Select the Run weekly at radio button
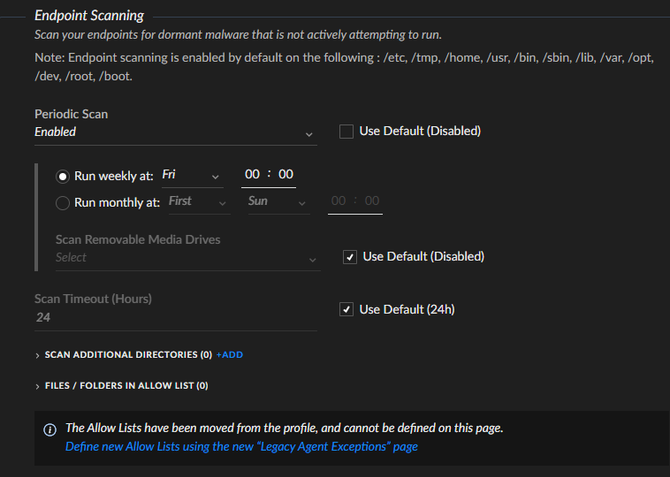670x477 pixels. pos(63,176)
